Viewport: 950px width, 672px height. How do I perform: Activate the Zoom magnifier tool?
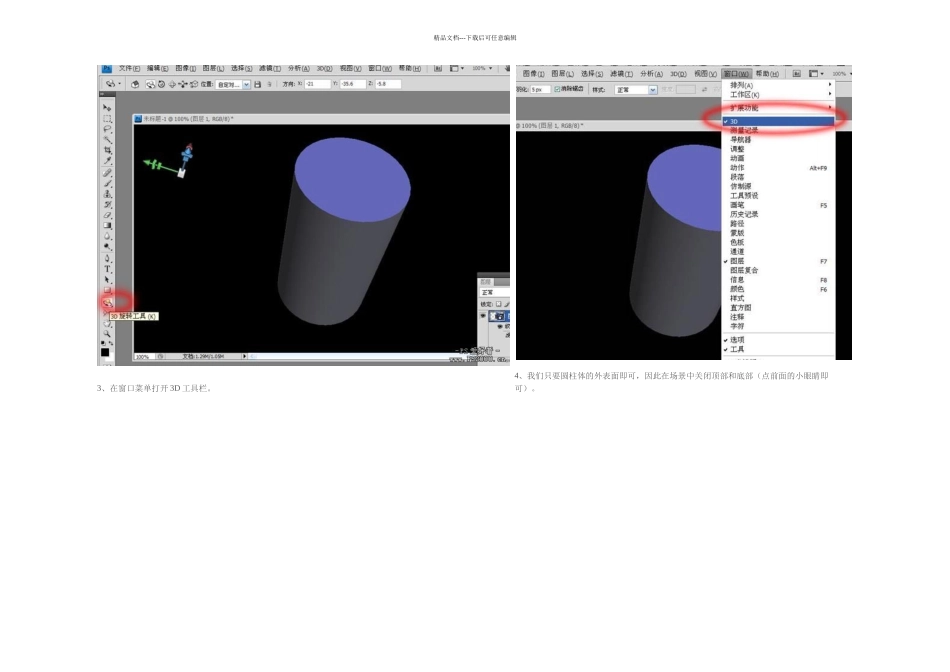pyautogui.click(x=107, y=333)
